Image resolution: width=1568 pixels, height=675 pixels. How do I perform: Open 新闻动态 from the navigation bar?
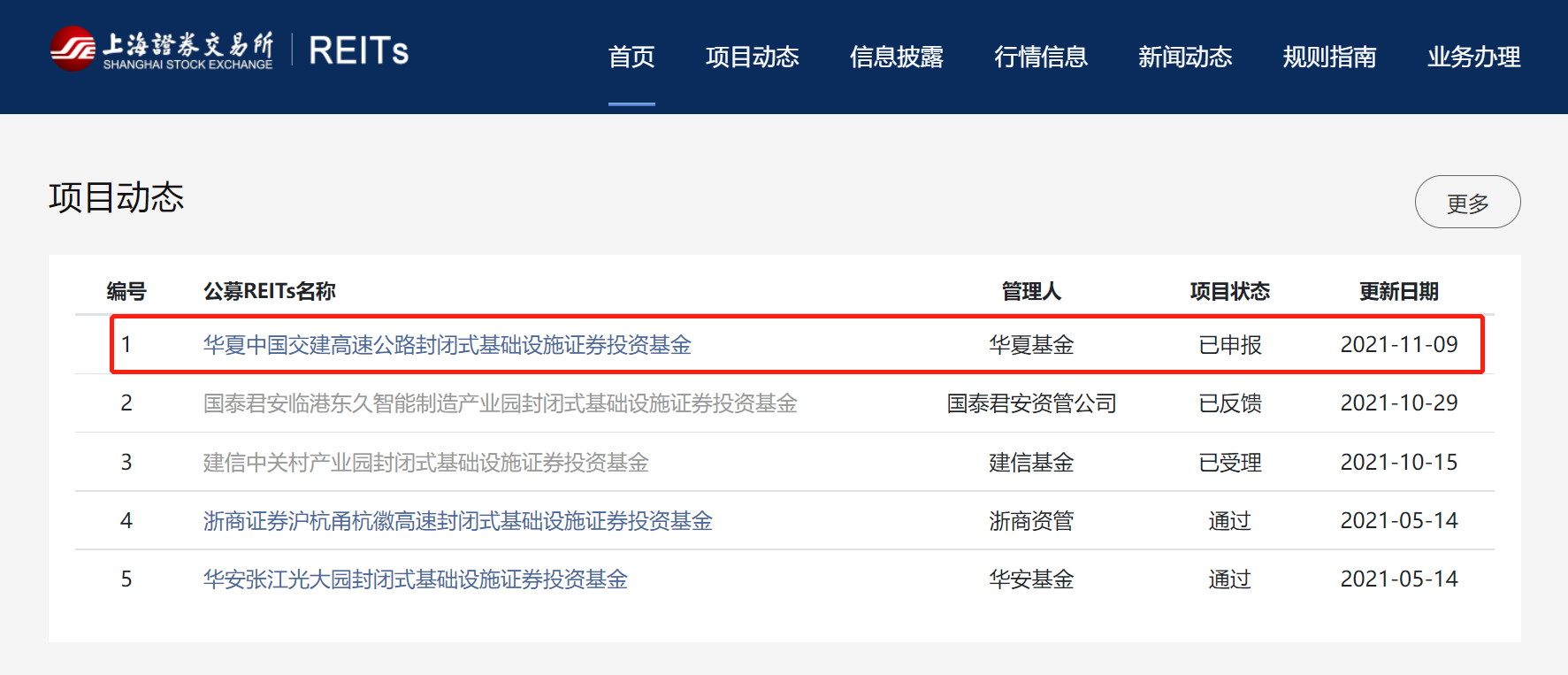1185,57
